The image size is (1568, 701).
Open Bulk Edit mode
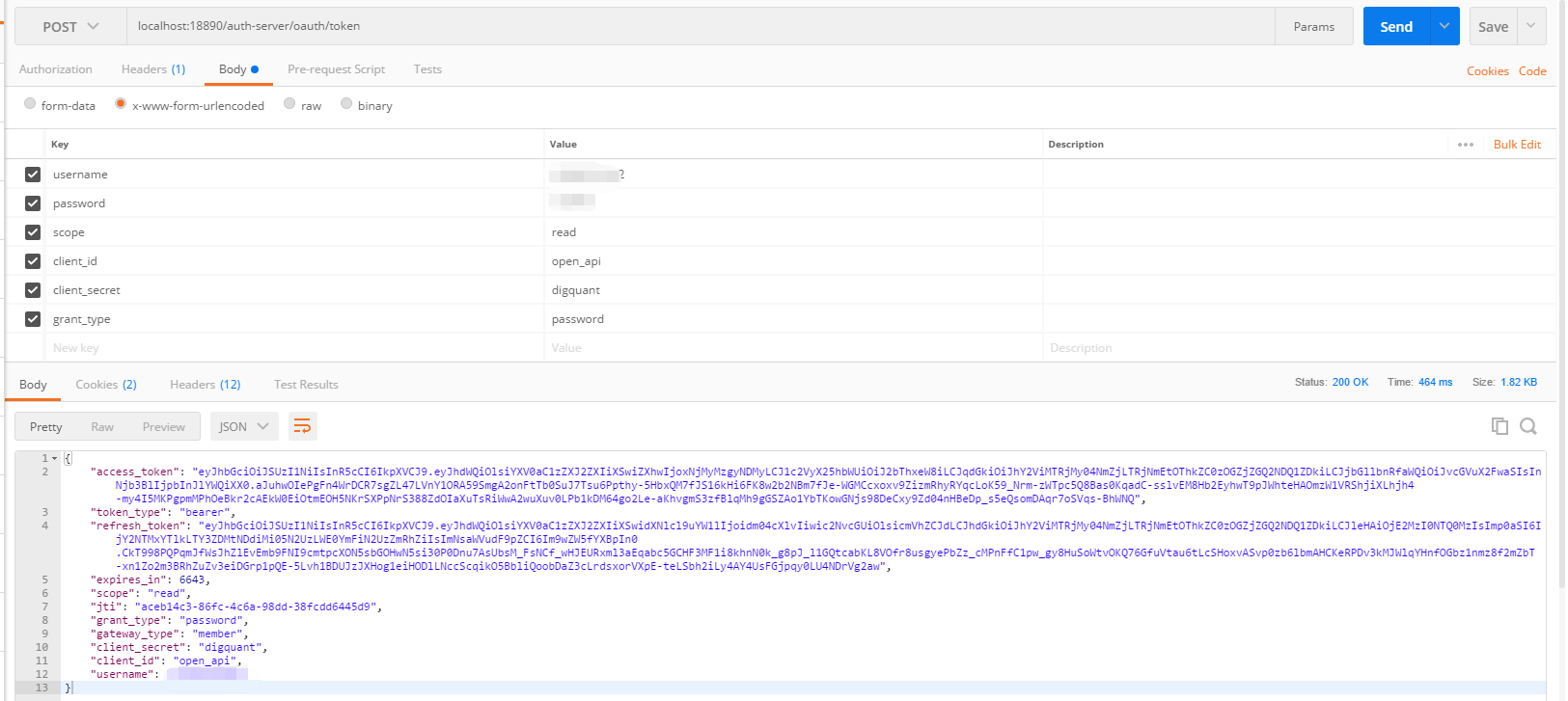pos(1517,145)
